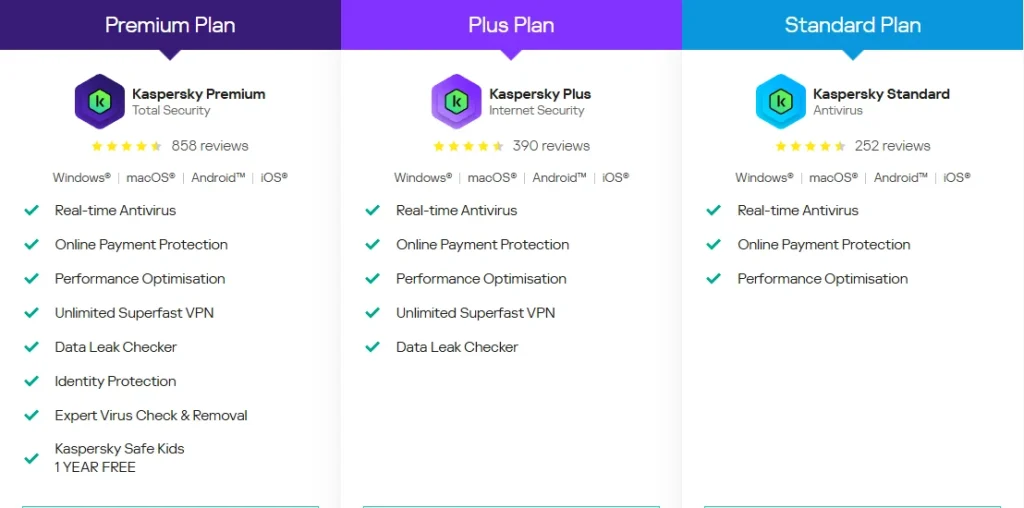Click checkmark beside Identity Protection
The image size is (1024, 508).
pyautogui.click(x=31, y=381)
